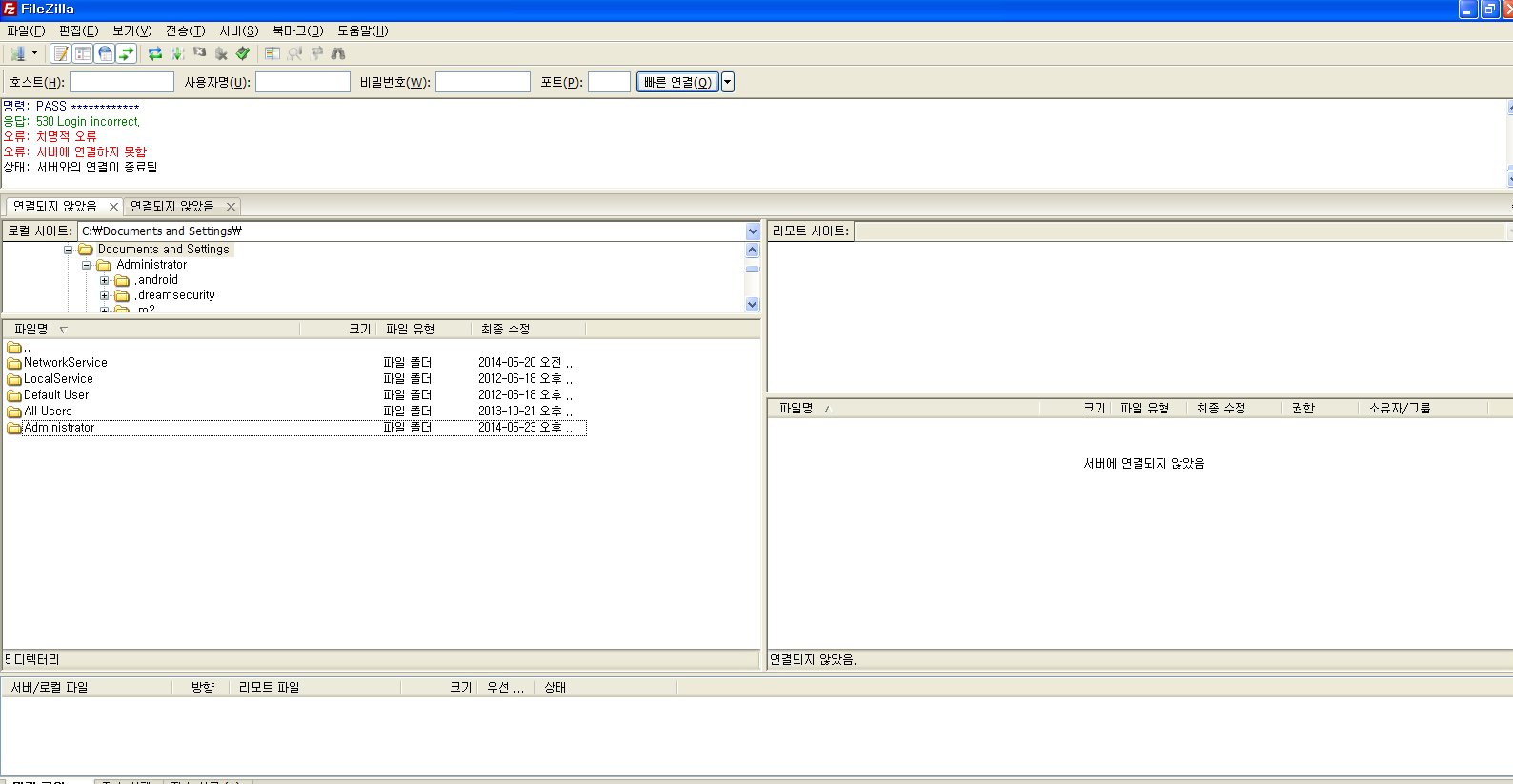
Task: Click the refresh file lists icon
Action: tap(155, 53)
